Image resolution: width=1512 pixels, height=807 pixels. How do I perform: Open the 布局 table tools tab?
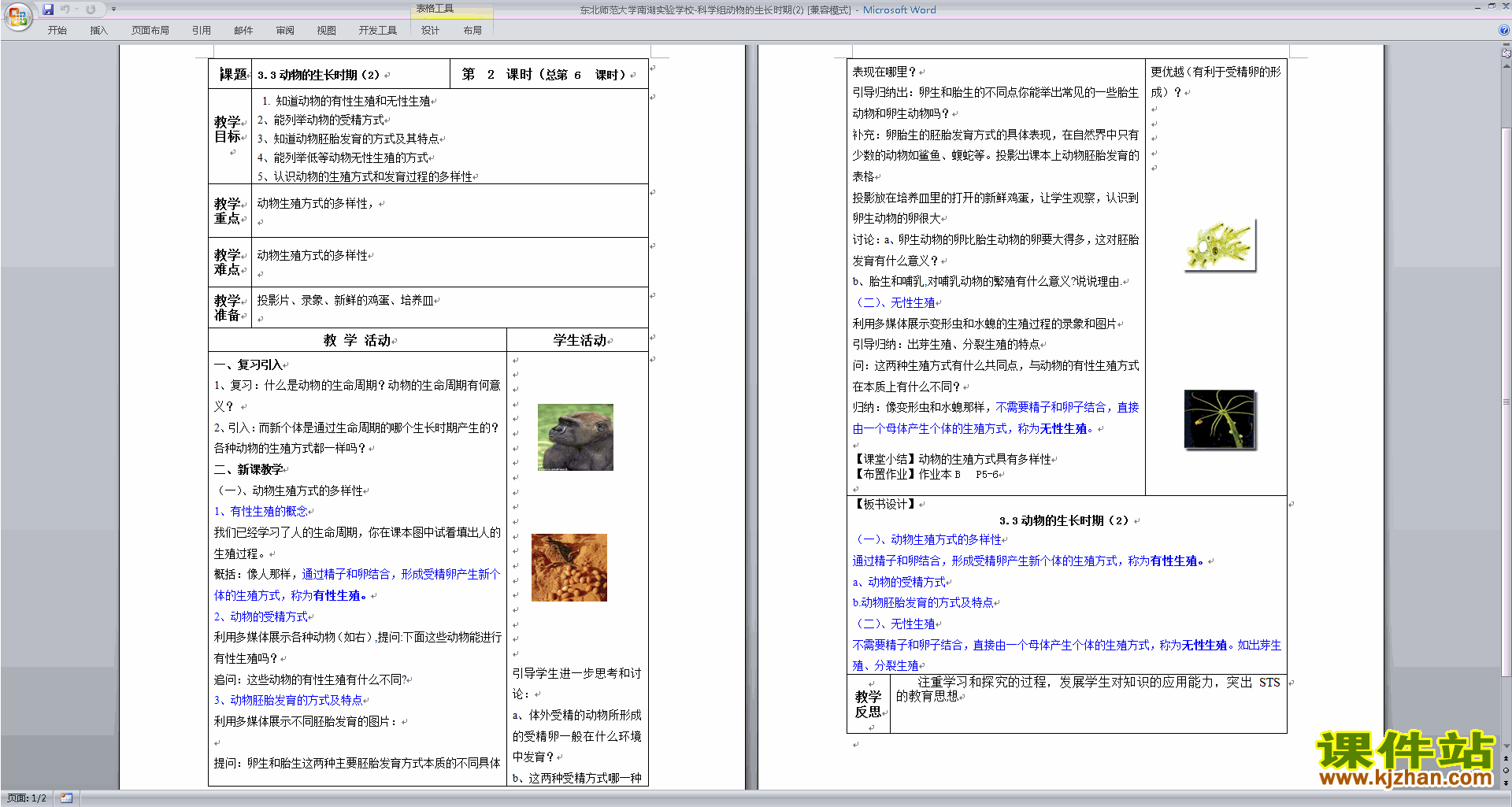point(472,31)
